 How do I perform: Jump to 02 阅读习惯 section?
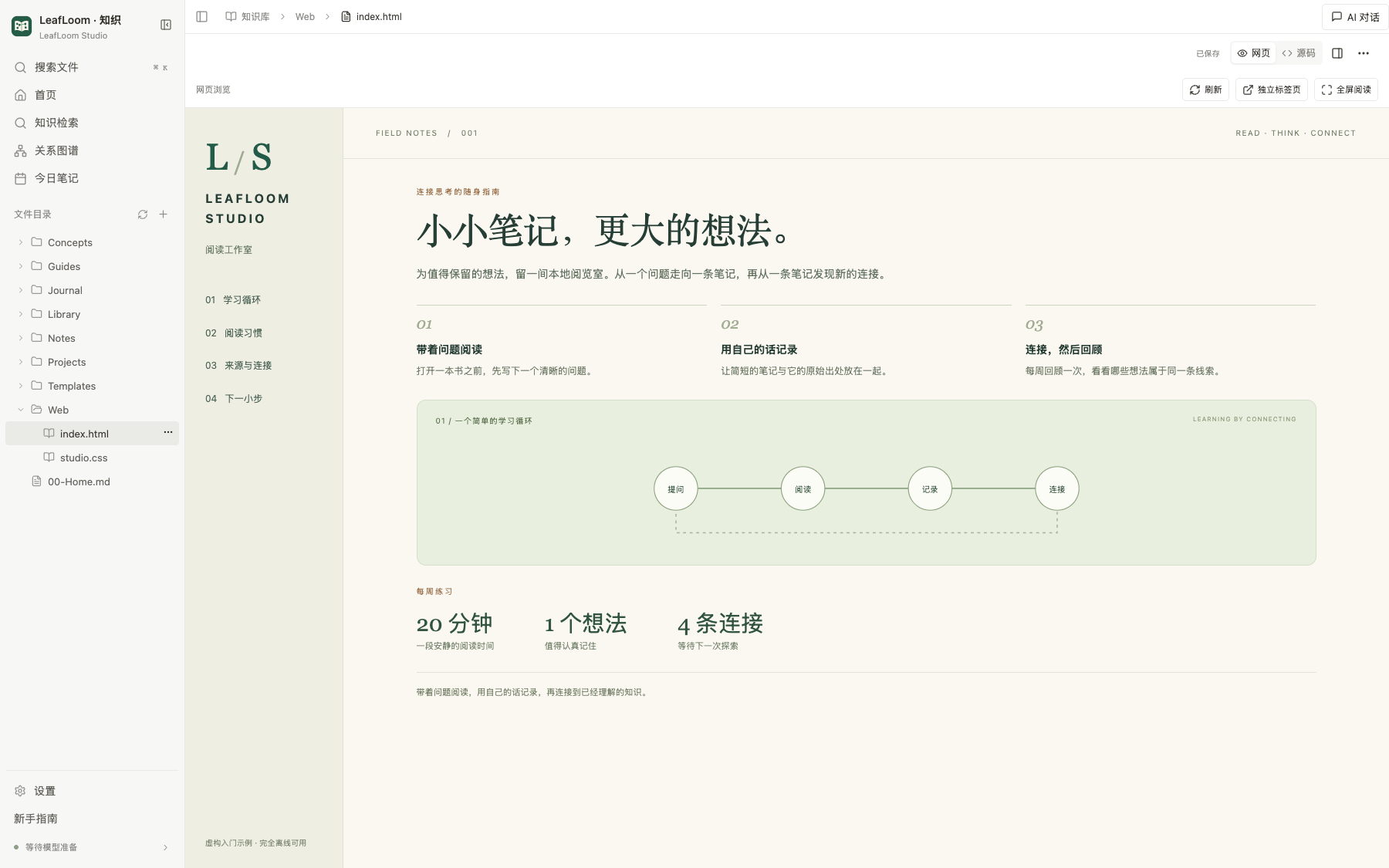[x=234, y=333]
